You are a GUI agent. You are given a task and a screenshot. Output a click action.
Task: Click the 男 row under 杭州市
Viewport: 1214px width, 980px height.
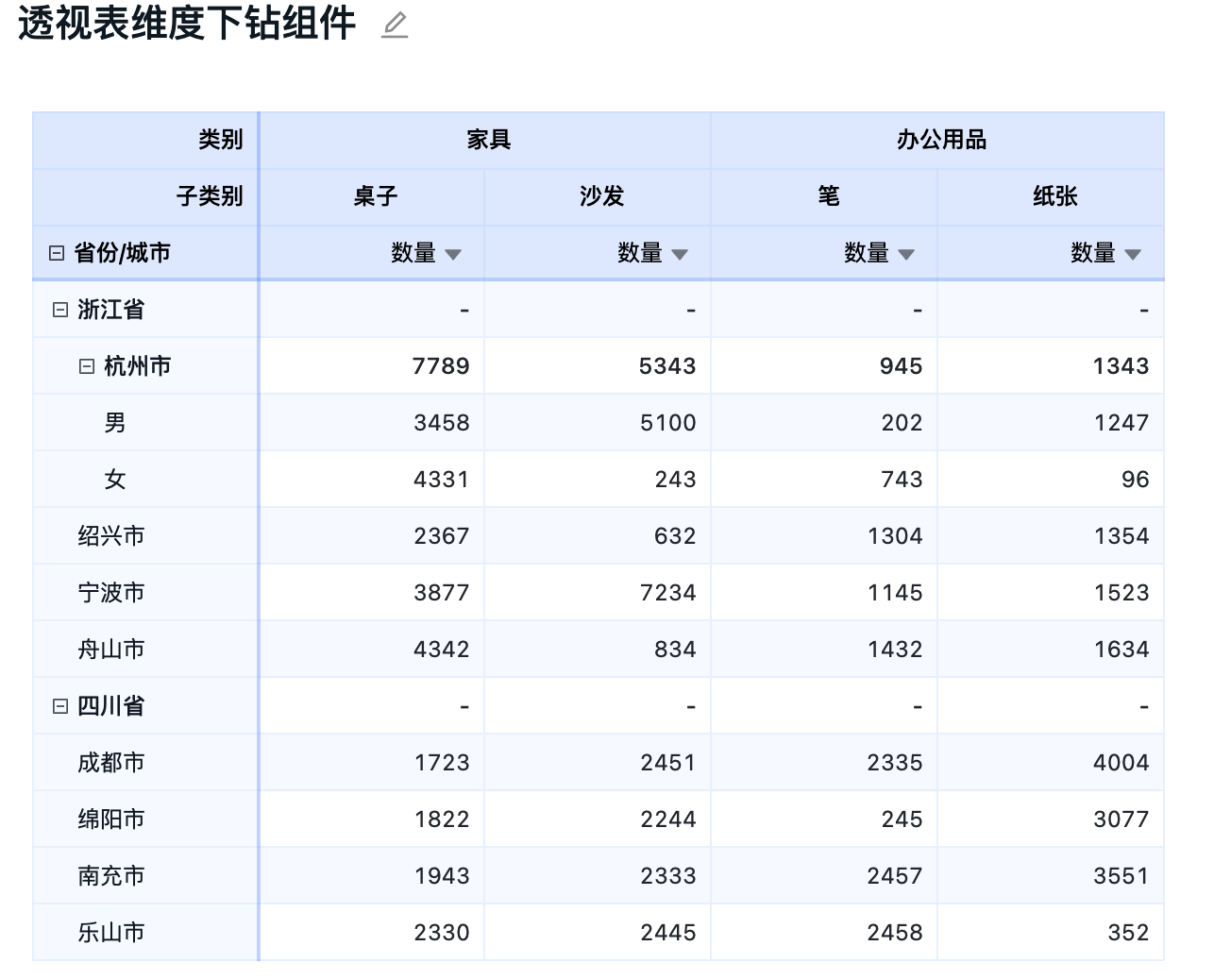pyautogui.click(x=114, y=422)
